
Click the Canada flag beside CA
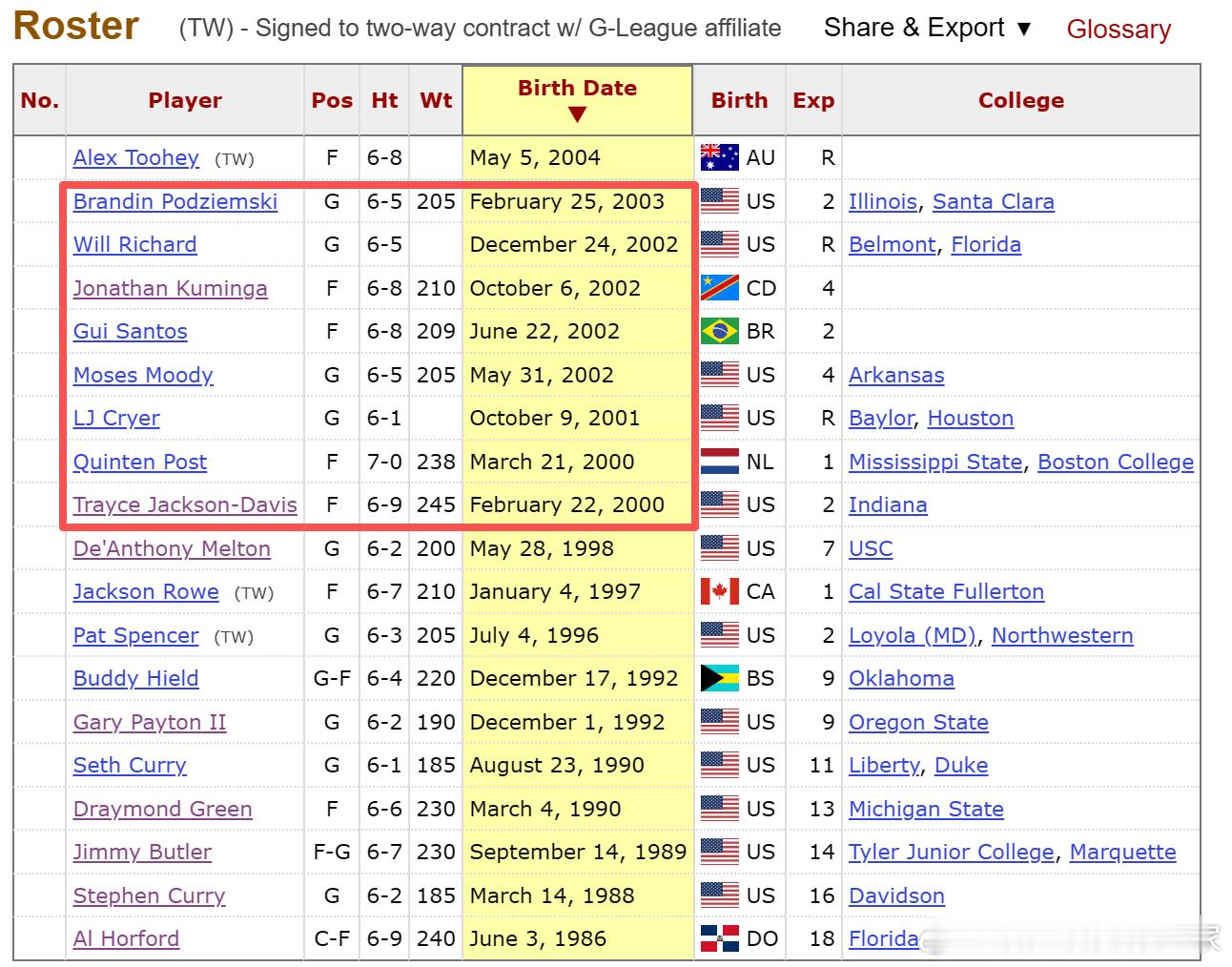(x=719, y=591)
